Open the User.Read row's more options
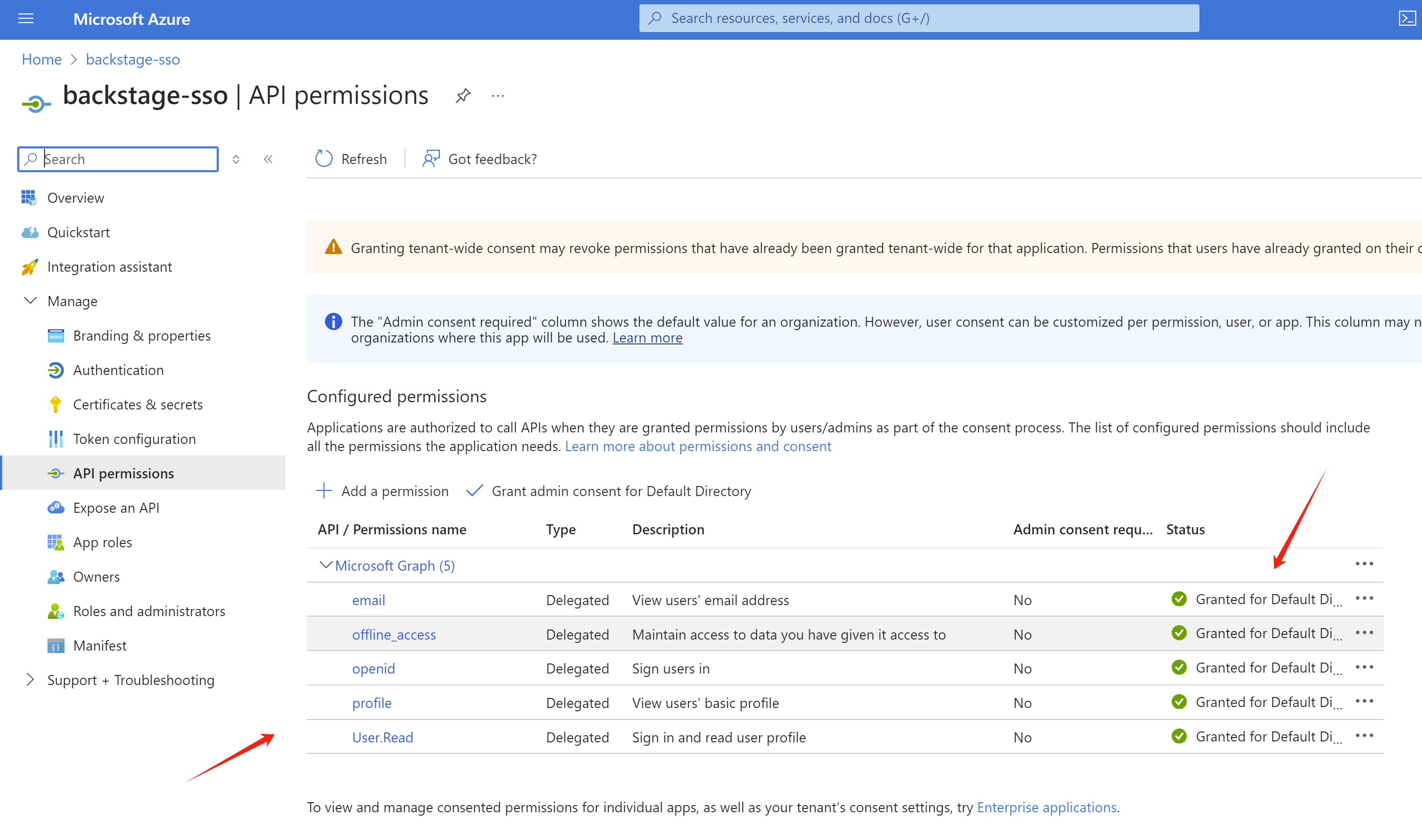Viewport: 1422px width, 840px height. click(x=1364, y=736)
